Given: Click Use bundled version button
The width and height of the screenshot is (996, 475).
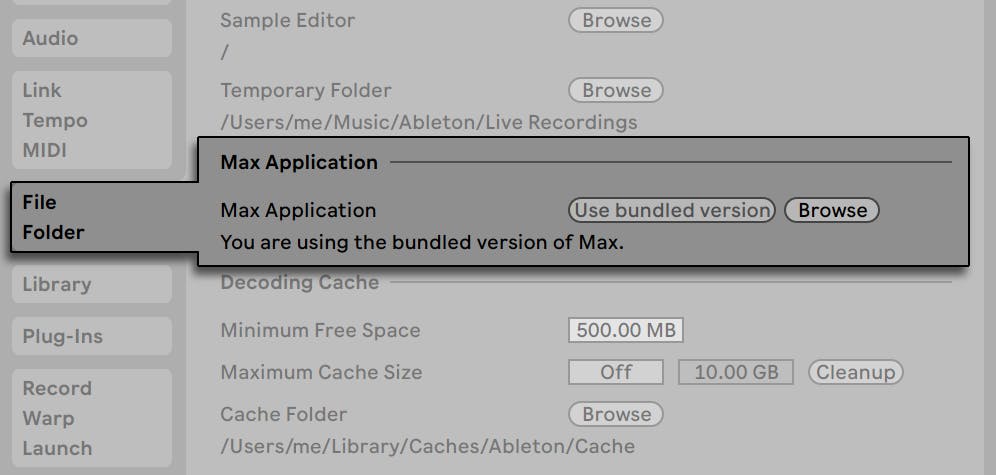Looking at the screenshot, I should [x=671, y=210].
